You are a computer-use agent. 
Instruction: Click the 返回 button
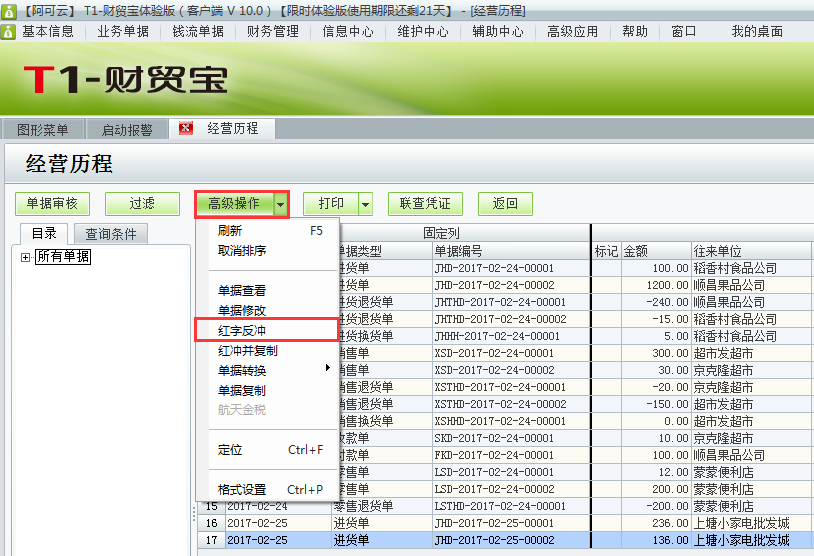[505, 204]
